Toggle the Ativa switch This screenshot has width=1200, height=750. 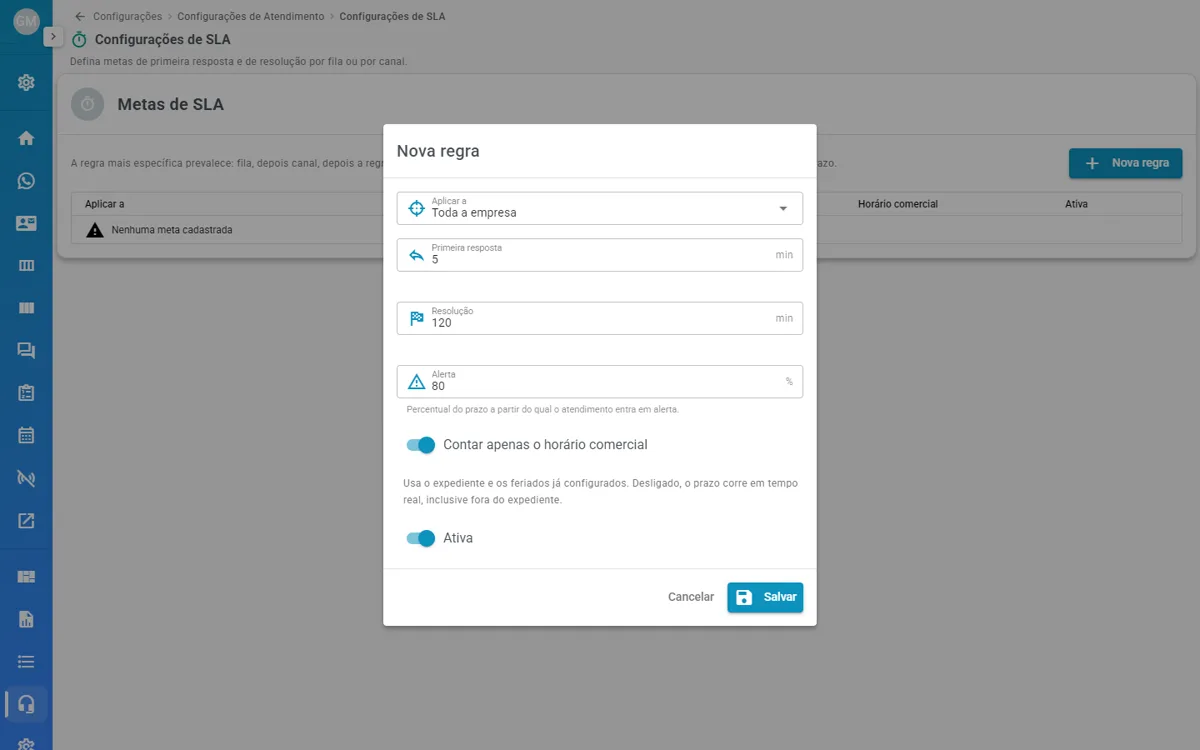[421, 538]
